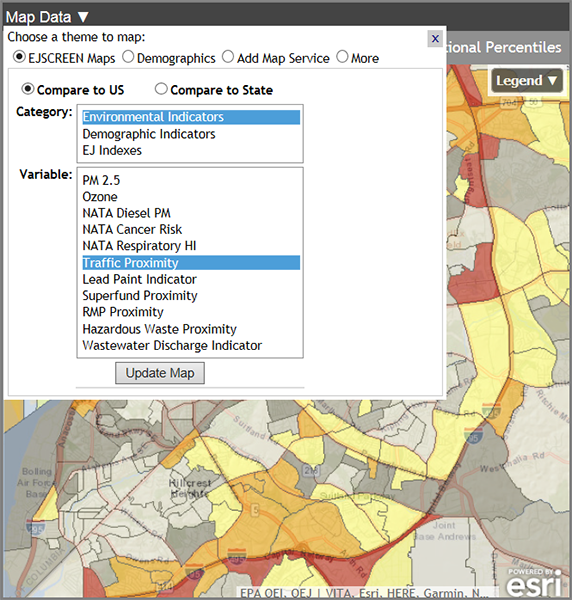The width and height of the screenshot is (572, 600).
Task: Select Environmental Indicators category
Action: [x=191, y=117]
